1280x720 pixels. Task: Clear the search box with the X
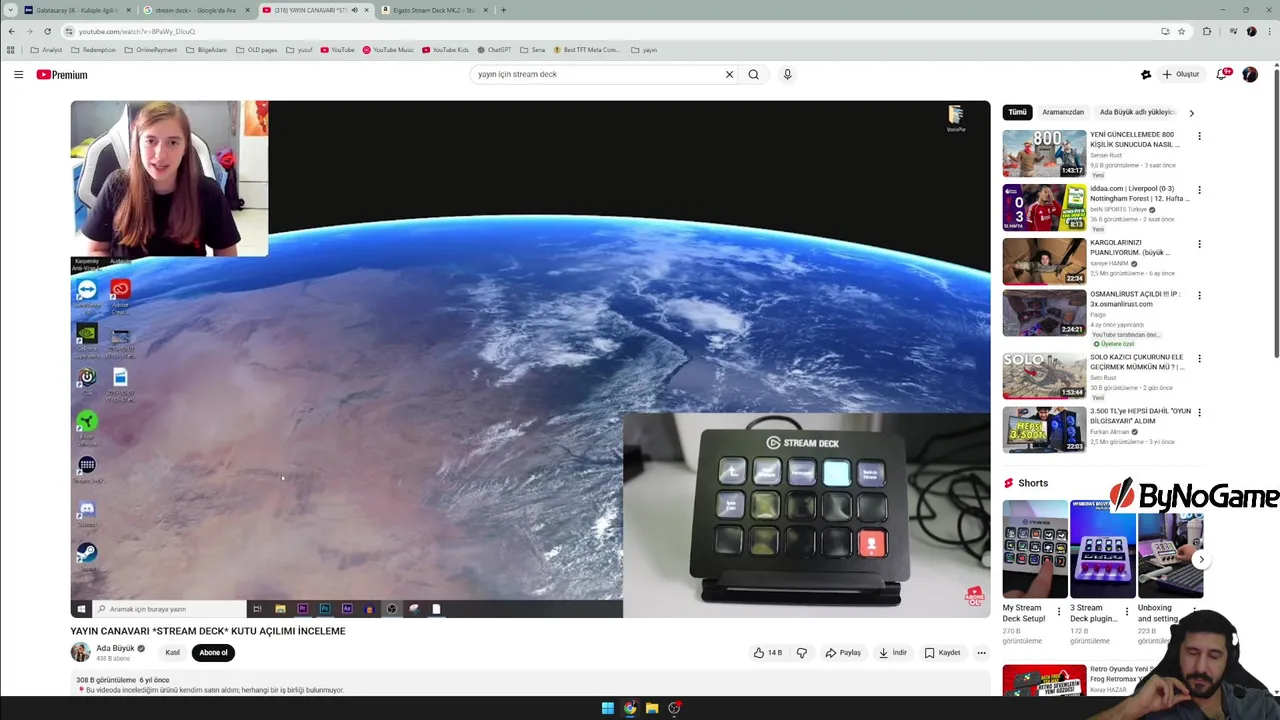click(729, 74)
